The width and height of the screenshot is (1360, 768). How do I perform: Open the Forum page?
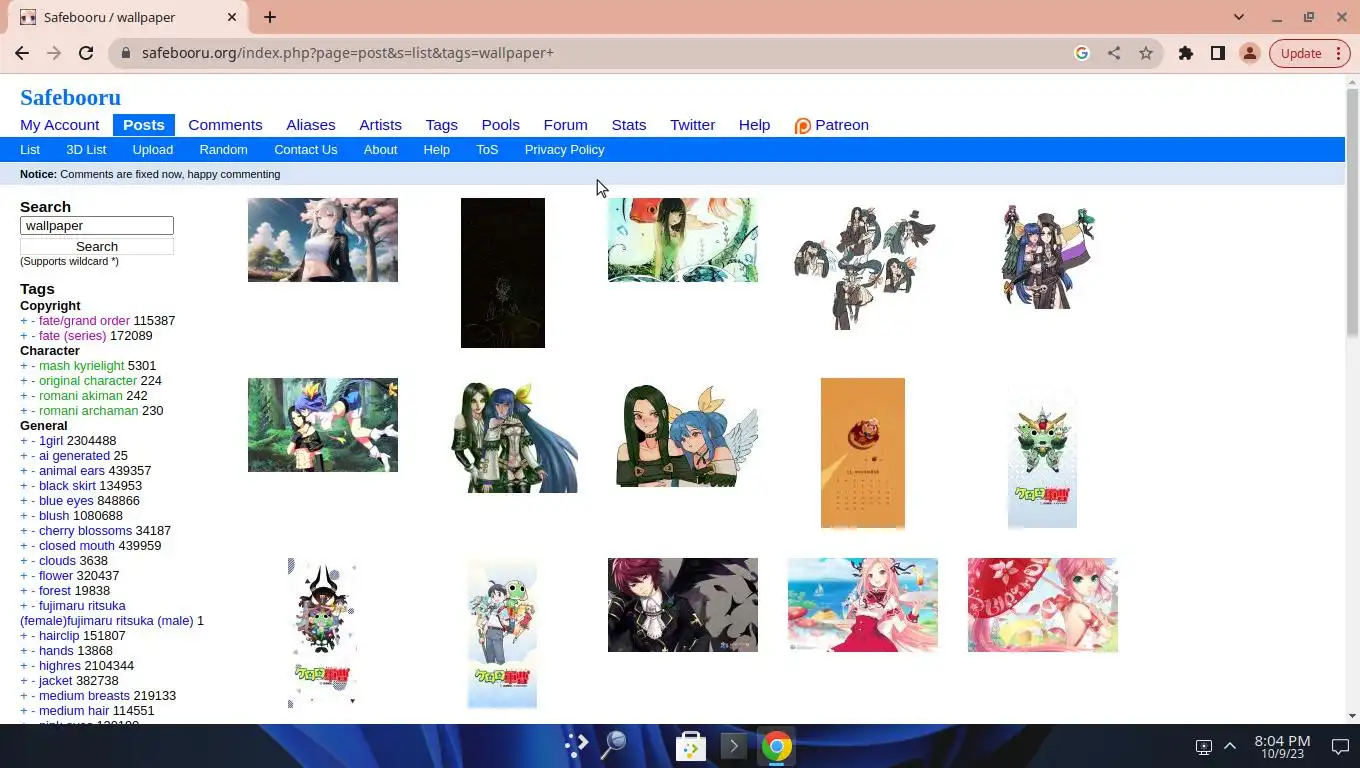pos(565,125)
